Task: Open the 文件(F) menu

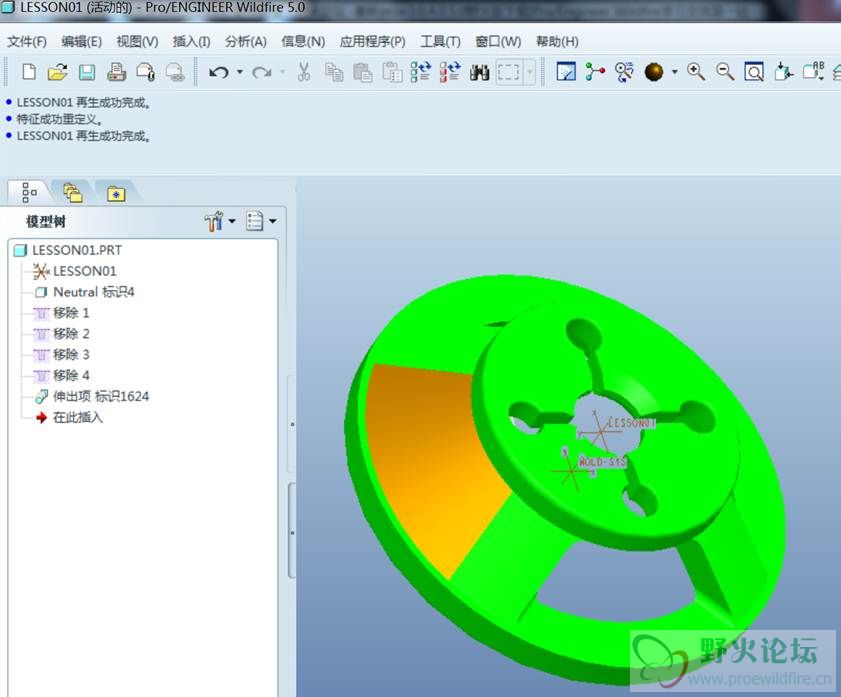Action: click(27, 41)
